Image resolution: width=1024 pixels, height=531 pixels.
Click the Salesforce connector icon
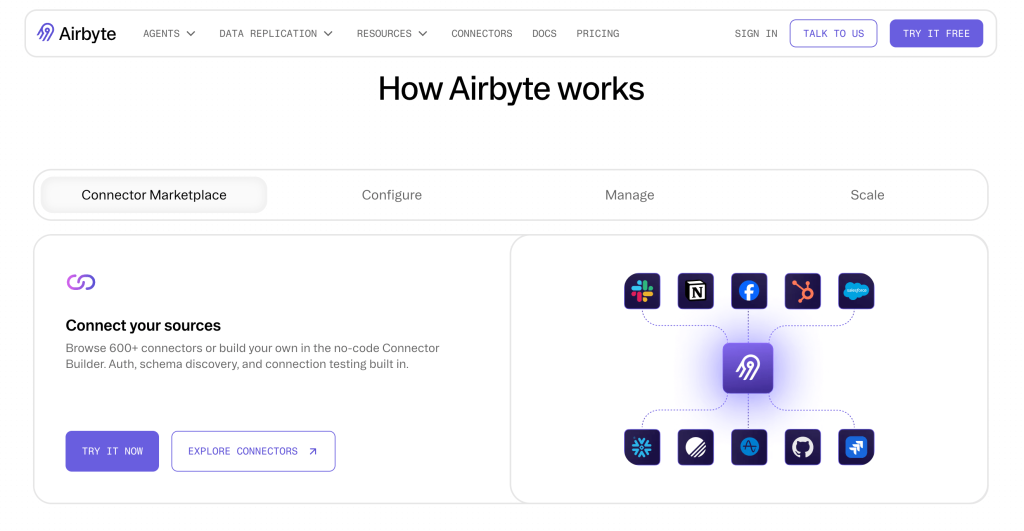tap(856, 291)
